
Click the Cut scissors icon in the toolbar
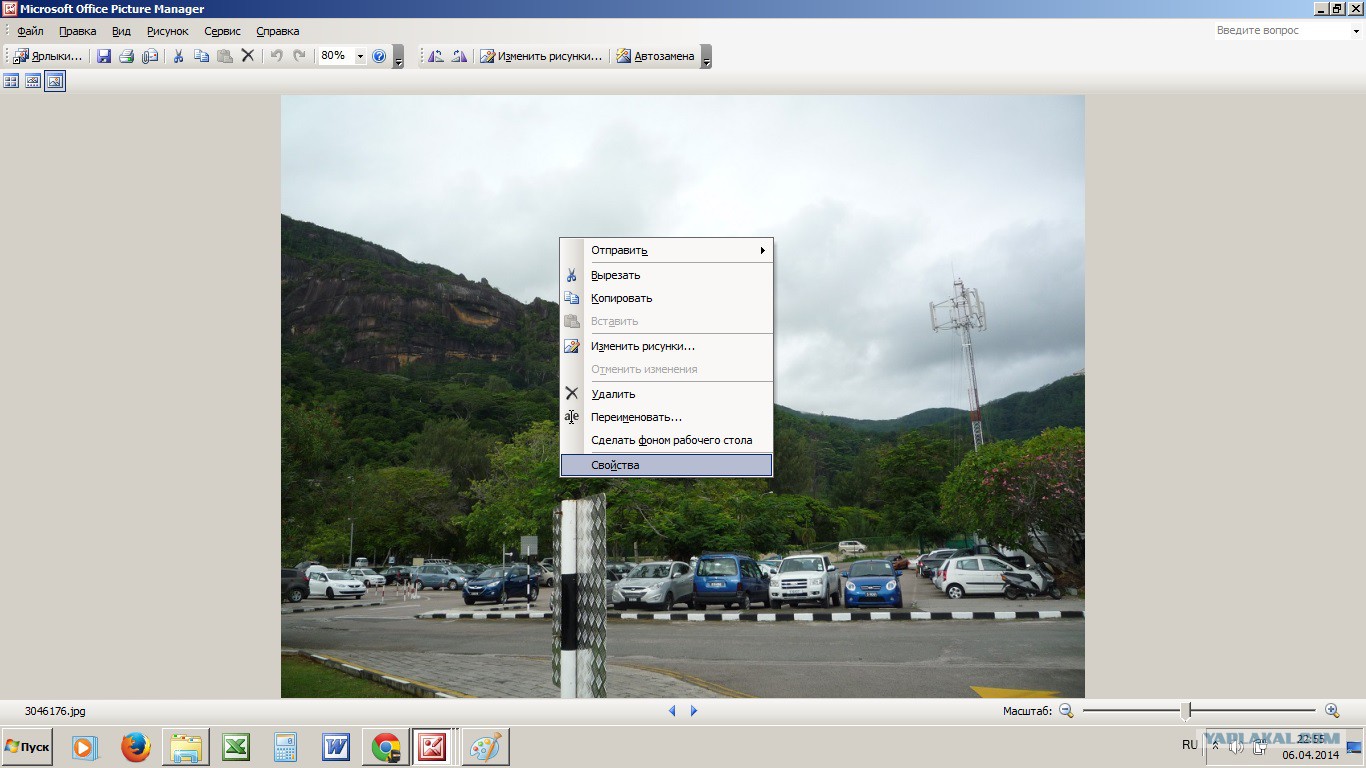click(178, 56)
